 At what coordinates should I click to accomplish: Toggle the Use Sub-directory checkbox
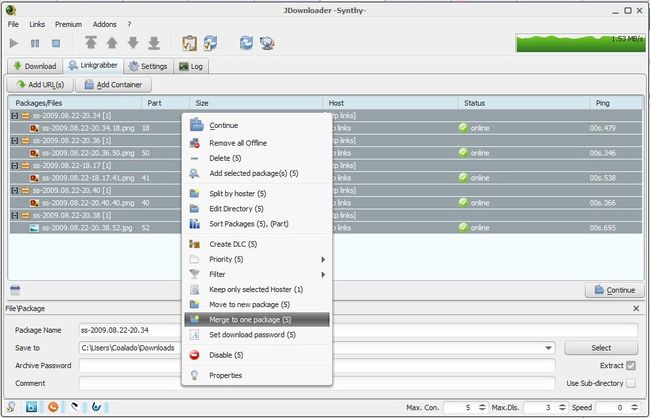631,384
